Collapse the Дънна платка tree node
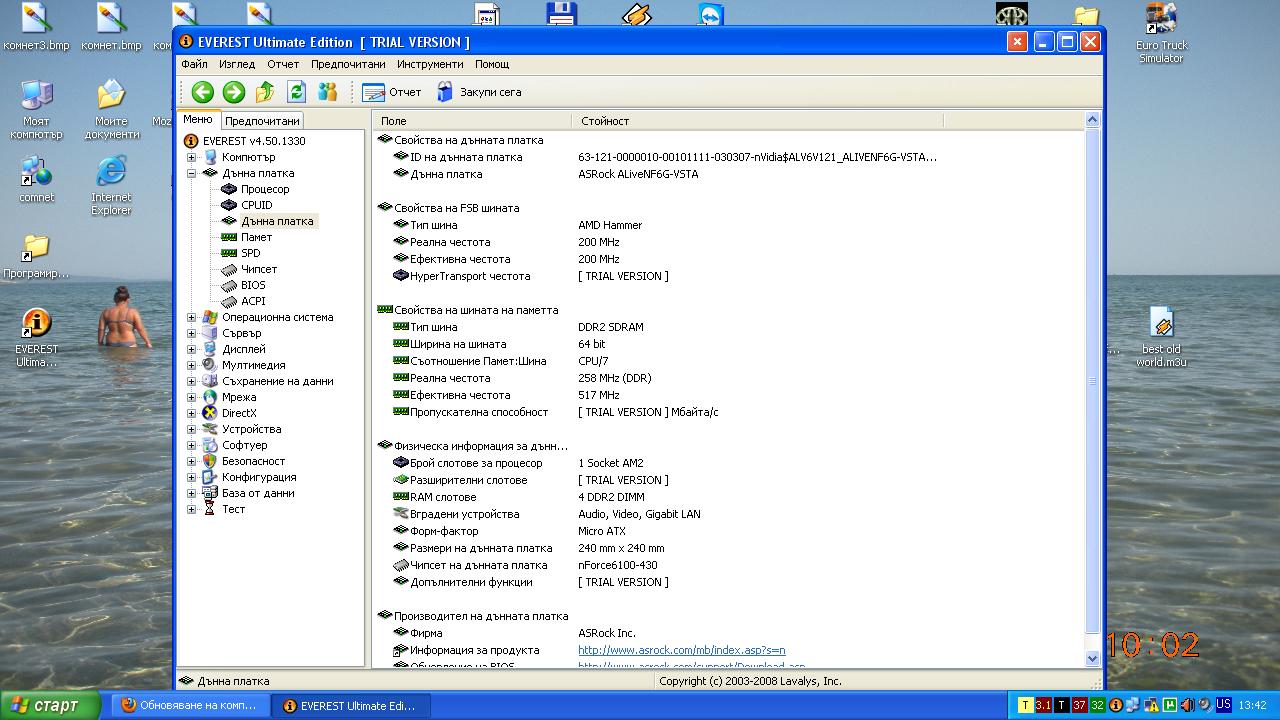 (x=192, y=173)
